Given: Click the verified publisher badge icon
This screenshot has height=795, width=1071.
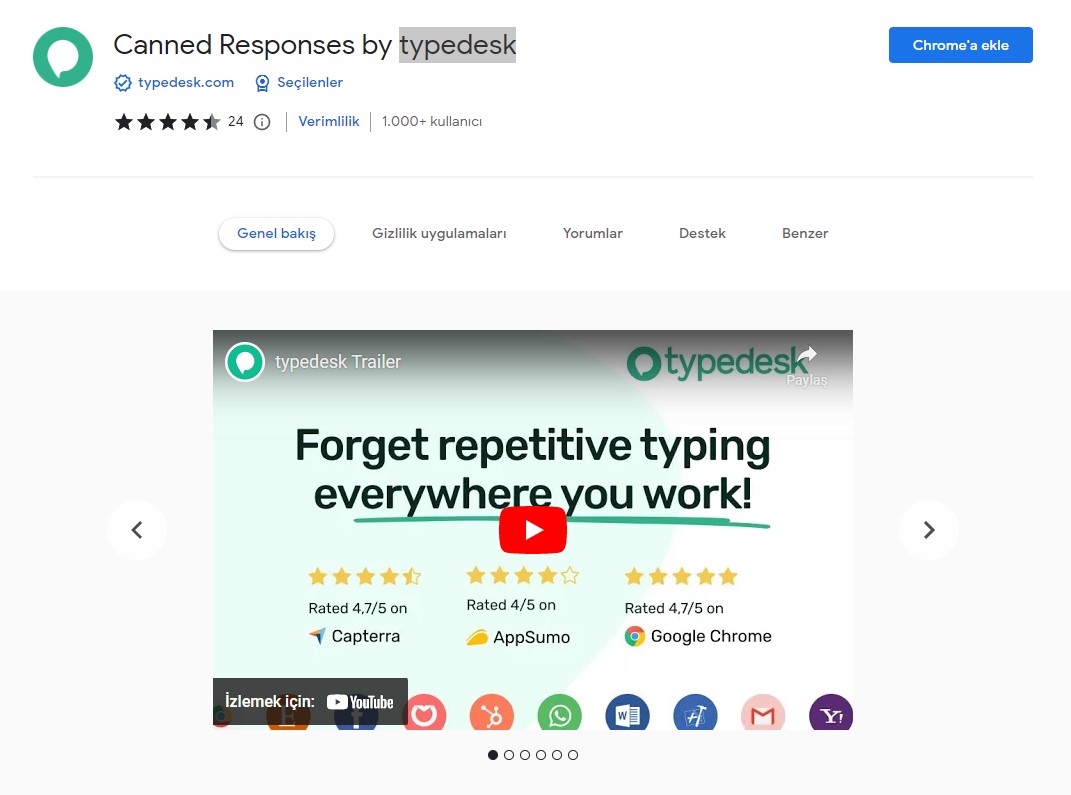Looking at the screenshot, I should (x=123, y=83).
